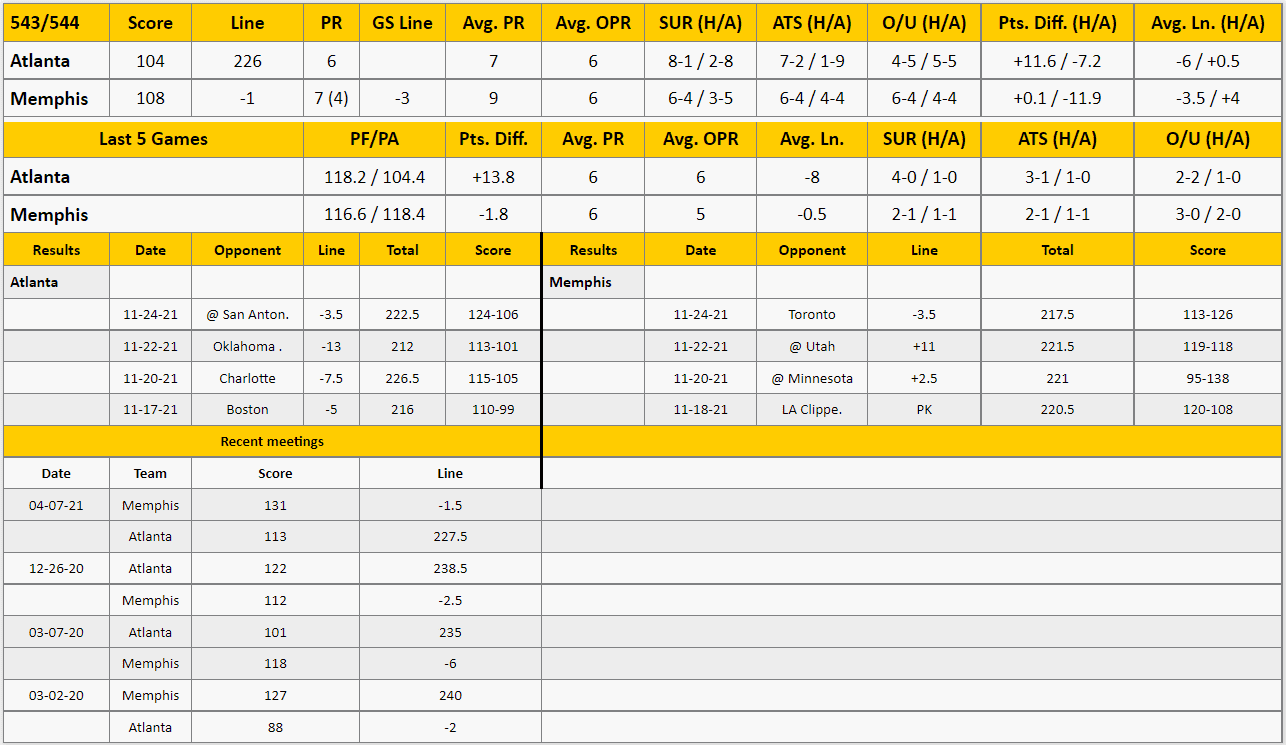
Task: Click Atlanta Pts. Diff. +11.6 / -7.2
Action: 1057,61
